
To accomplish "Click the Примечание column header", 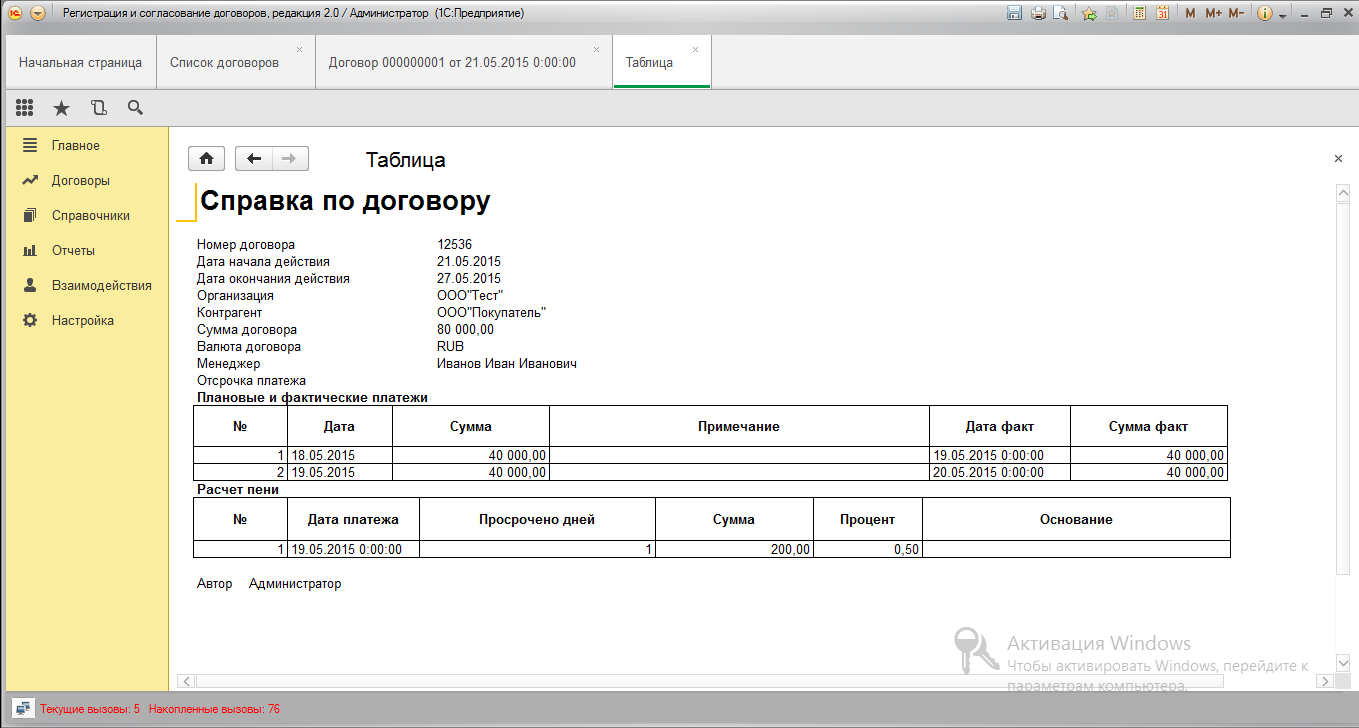I will click(739, 426).
